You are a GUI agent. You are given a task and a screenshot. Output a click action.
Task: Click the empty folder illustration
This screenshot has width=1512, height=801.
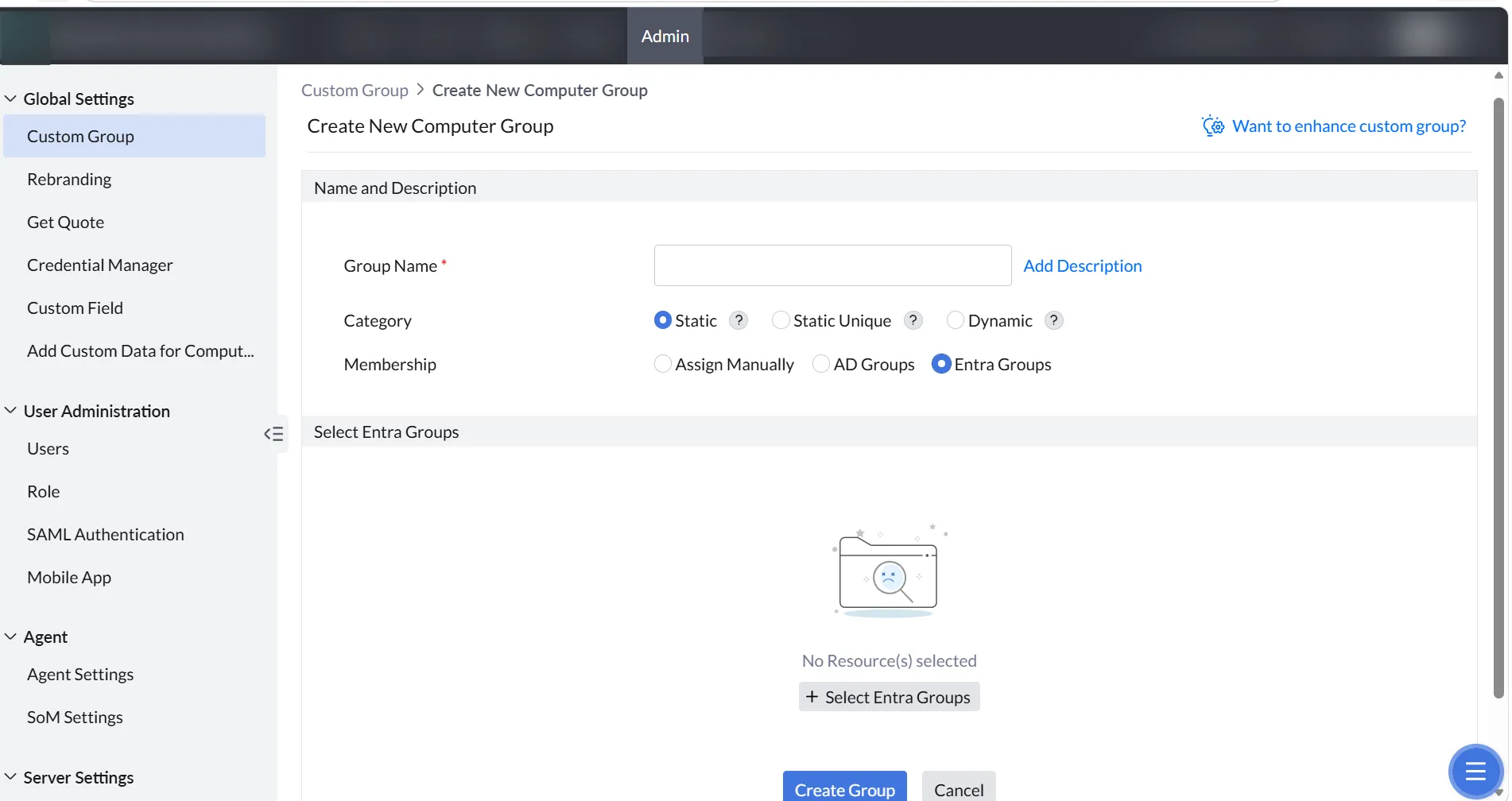point(889,571)
